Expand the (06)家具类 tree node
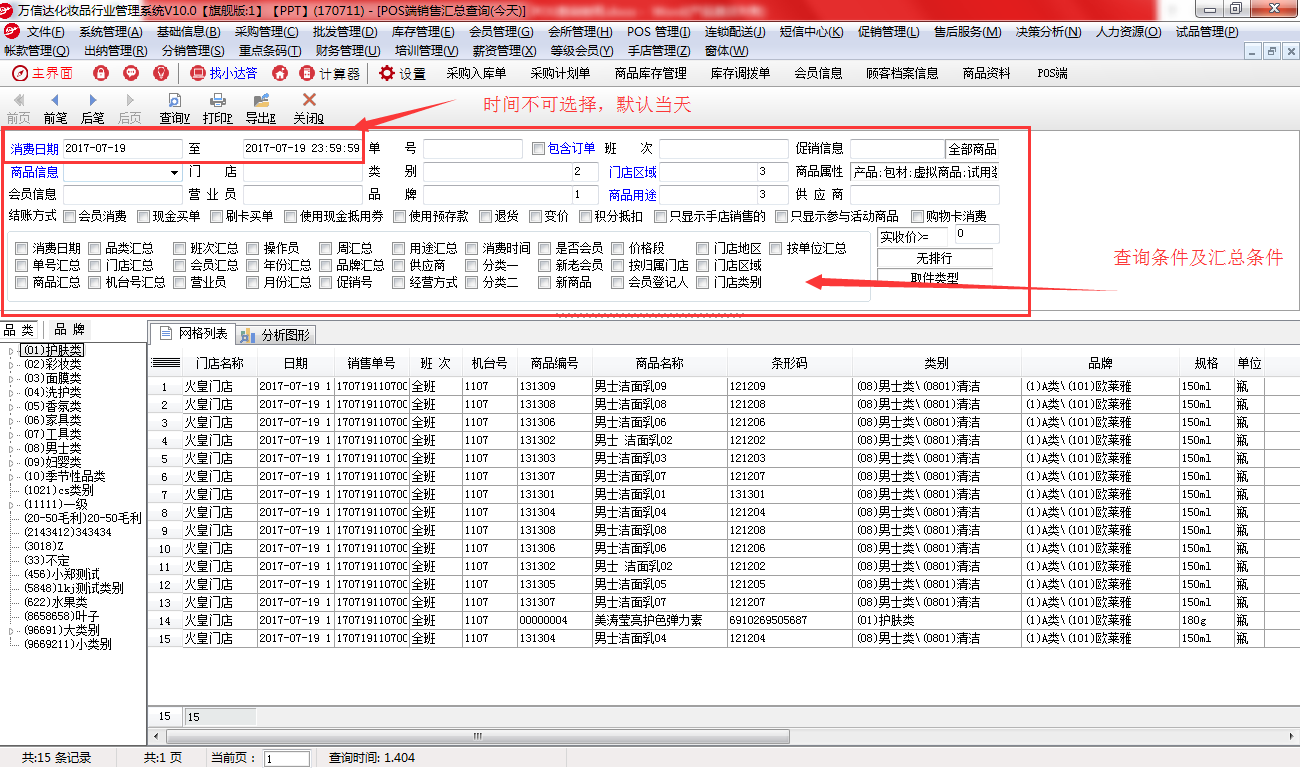This screenshot has height=768, width=1300. (11, 420)
